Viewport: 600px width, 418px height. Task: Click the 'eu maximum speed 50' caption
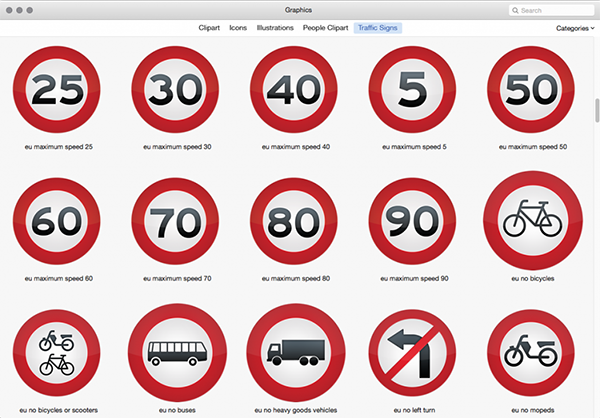[533, 147]
